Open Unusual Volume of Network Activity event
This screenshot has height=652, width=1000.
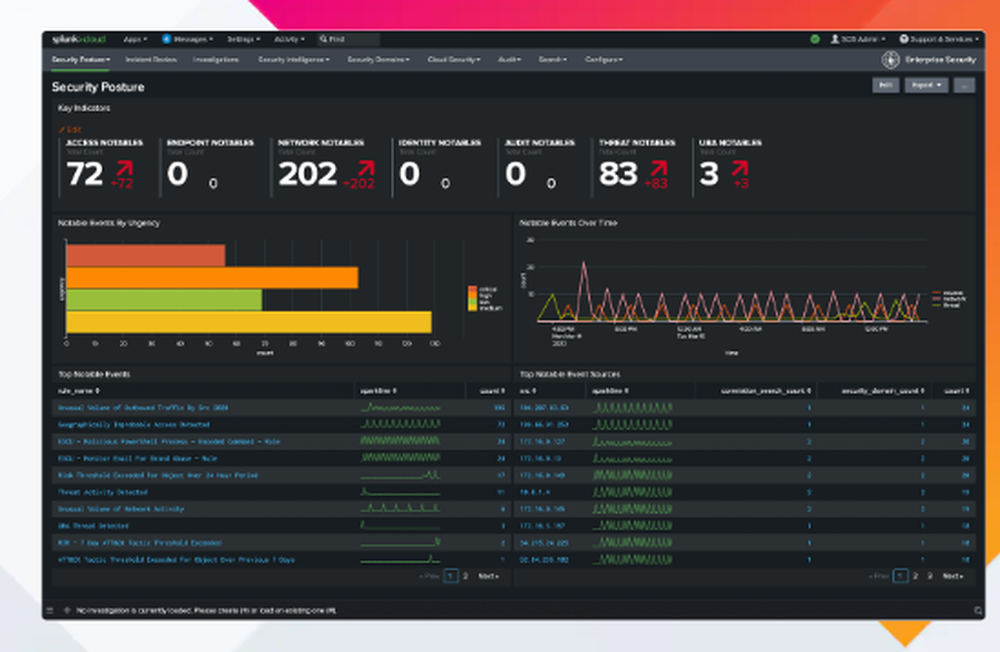point(121,509)
